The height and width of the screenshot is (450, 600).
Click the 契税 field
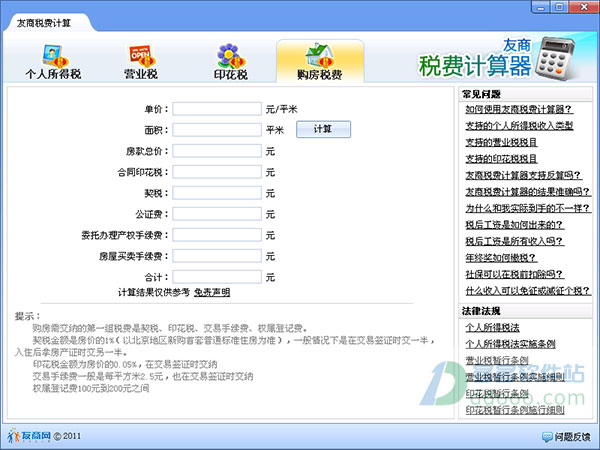coord(217,193)
